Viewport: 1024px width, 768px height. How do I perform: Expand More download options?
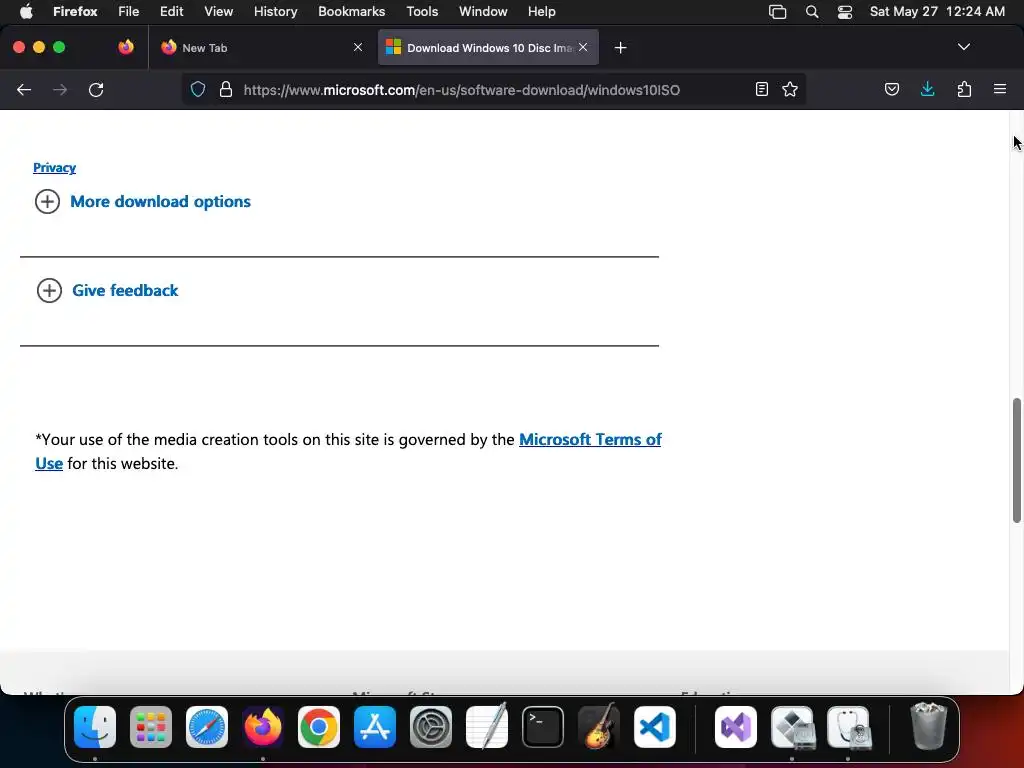click(x=160, y=202)
